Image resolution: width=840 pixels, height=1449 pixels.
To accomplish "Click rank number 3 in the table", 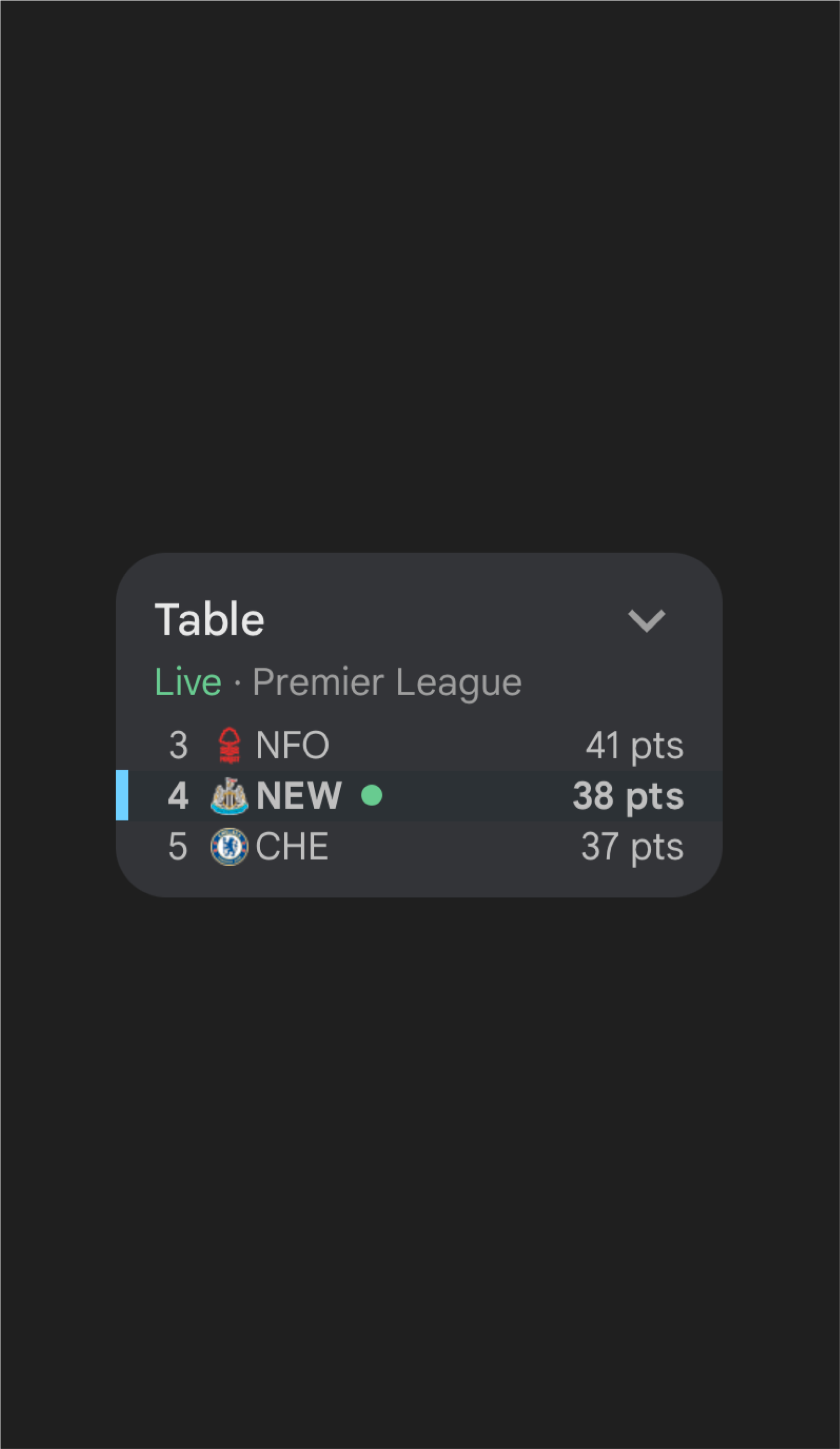I will click(x=178, y=745).
